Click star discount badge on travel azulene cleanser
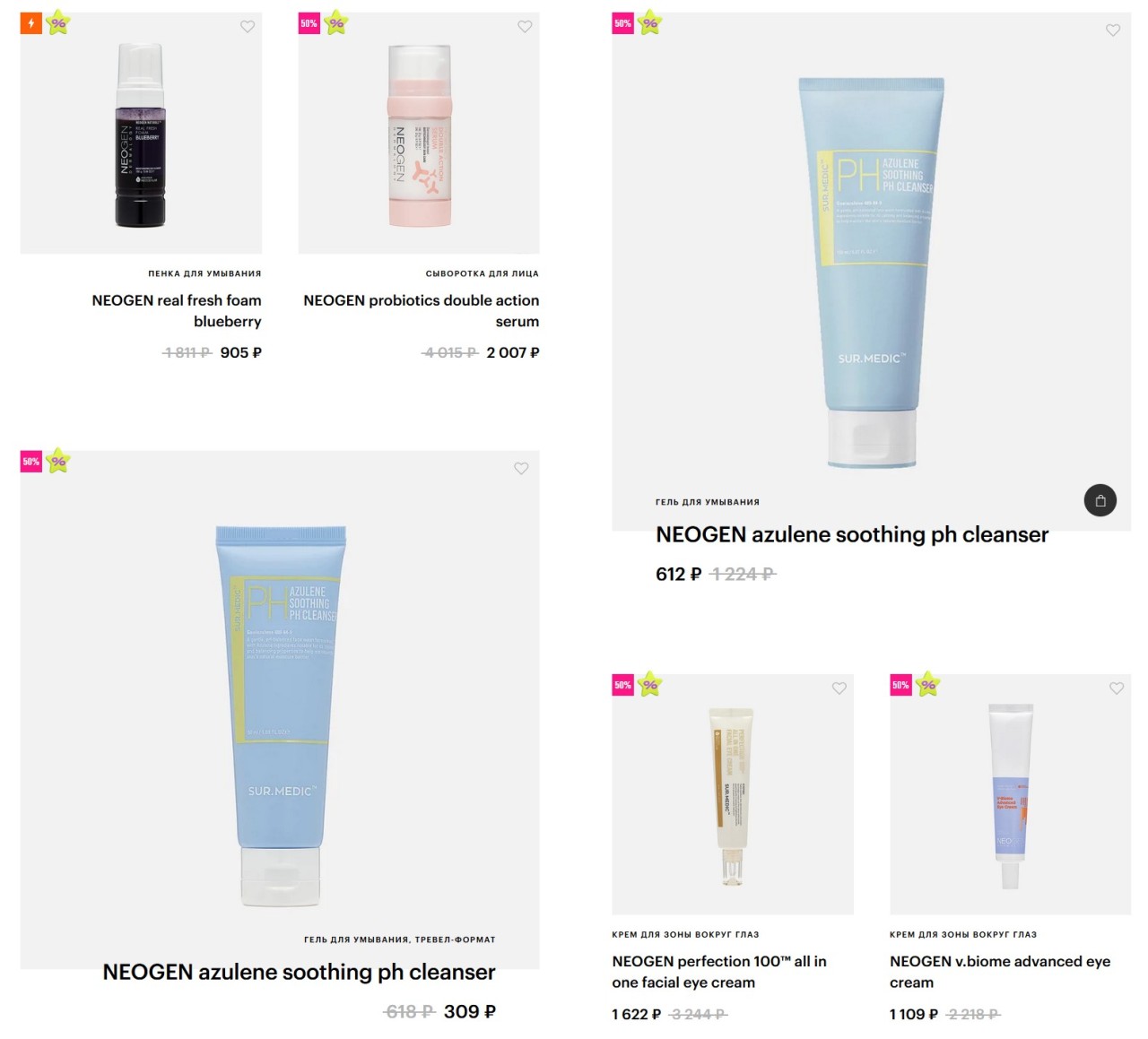Viewport: 1148px width, 1039px height. 58,461
